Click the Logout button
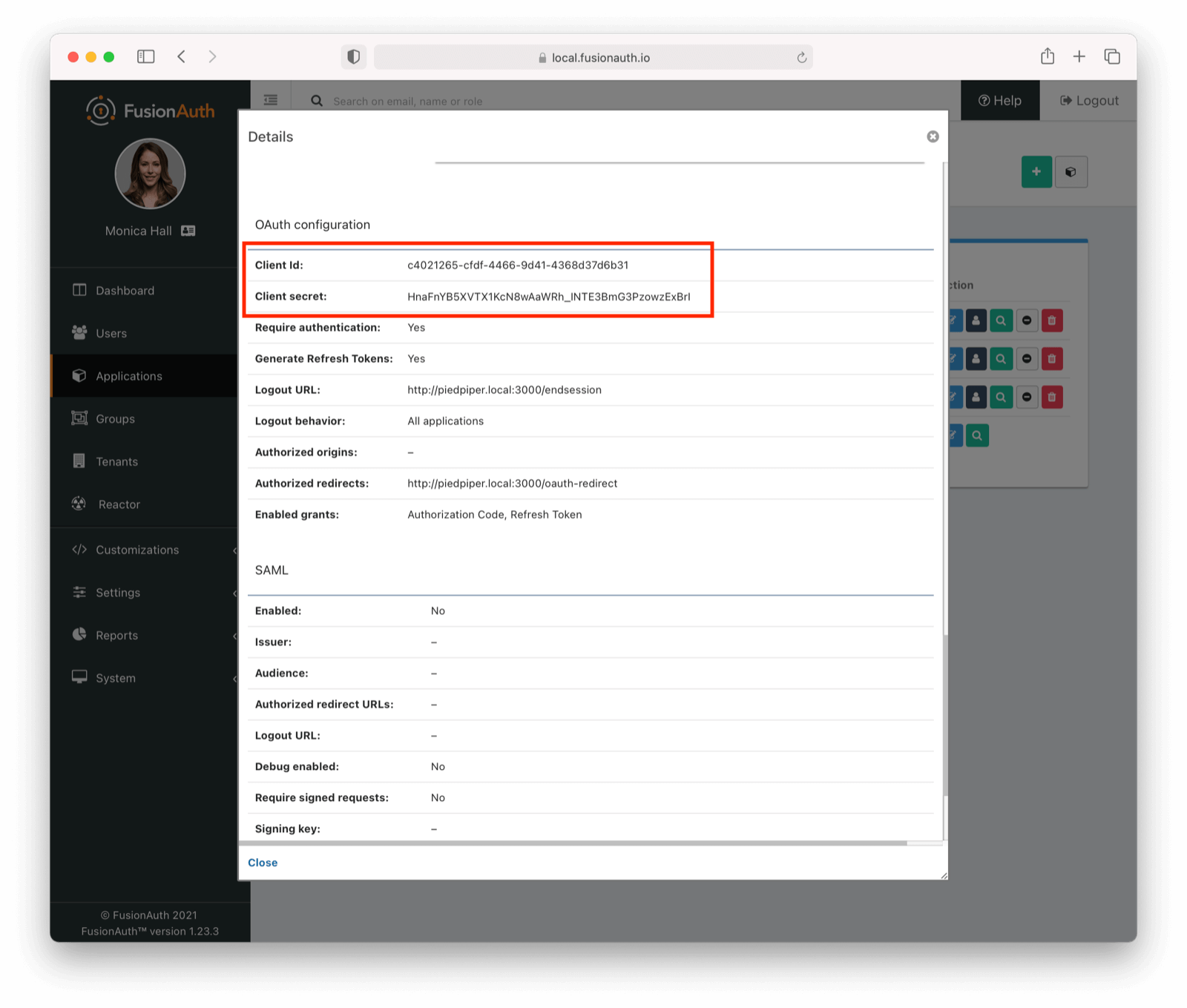 click(x=1088, y=101)
